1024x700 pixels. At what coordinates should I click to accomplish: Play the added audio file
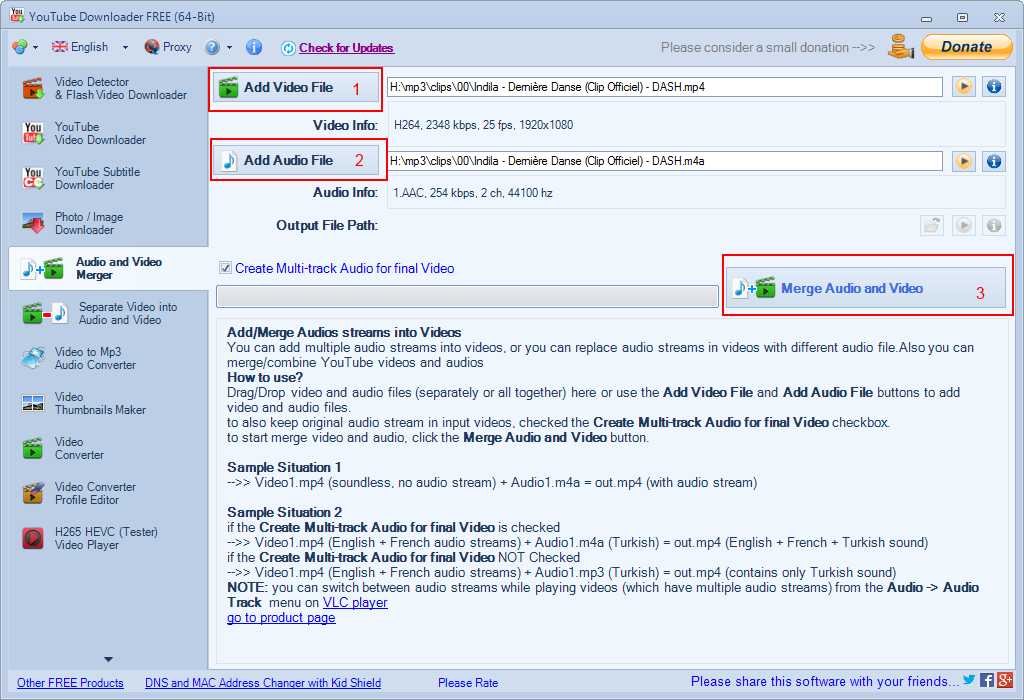coord(964,161)
